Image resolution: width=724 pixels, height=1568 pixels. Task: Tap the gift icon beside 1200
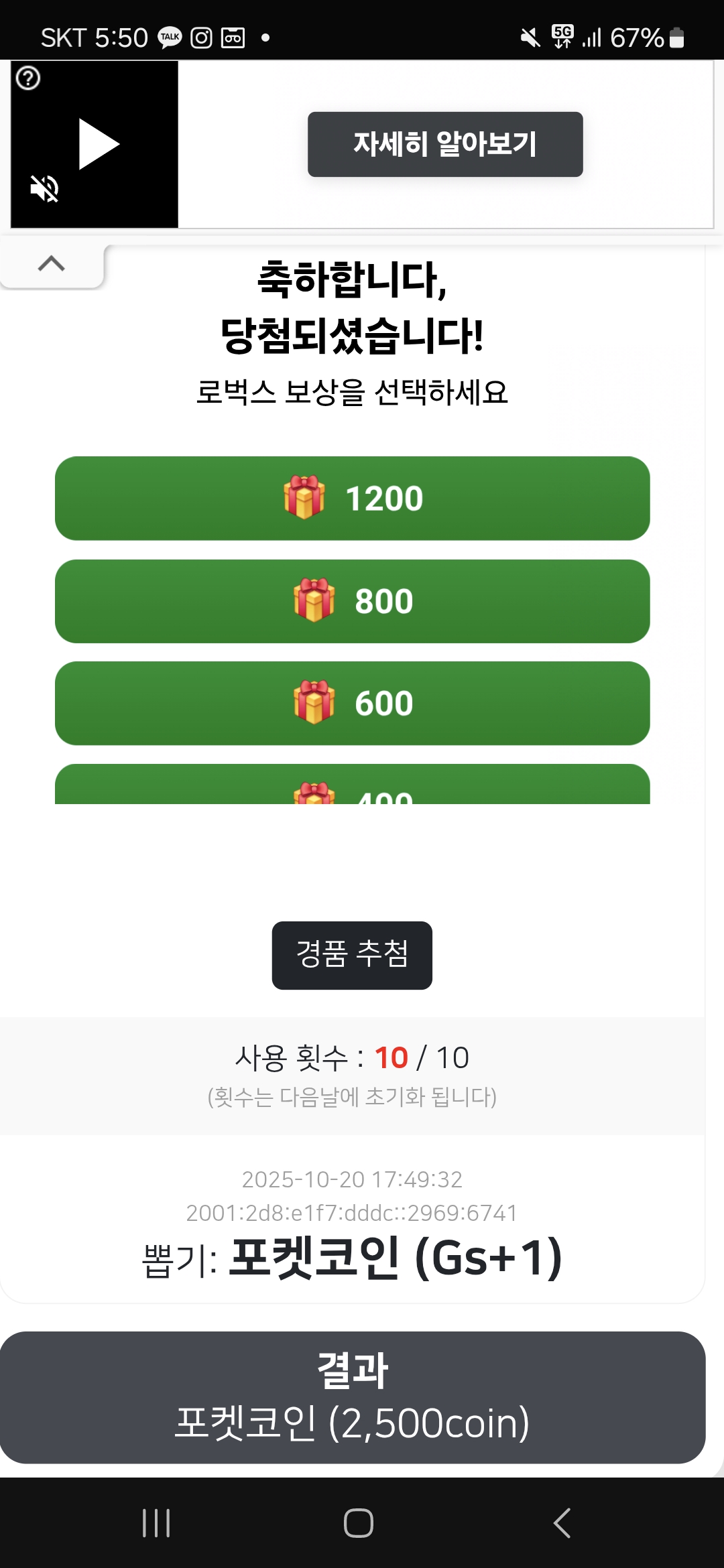coord(304,498)
